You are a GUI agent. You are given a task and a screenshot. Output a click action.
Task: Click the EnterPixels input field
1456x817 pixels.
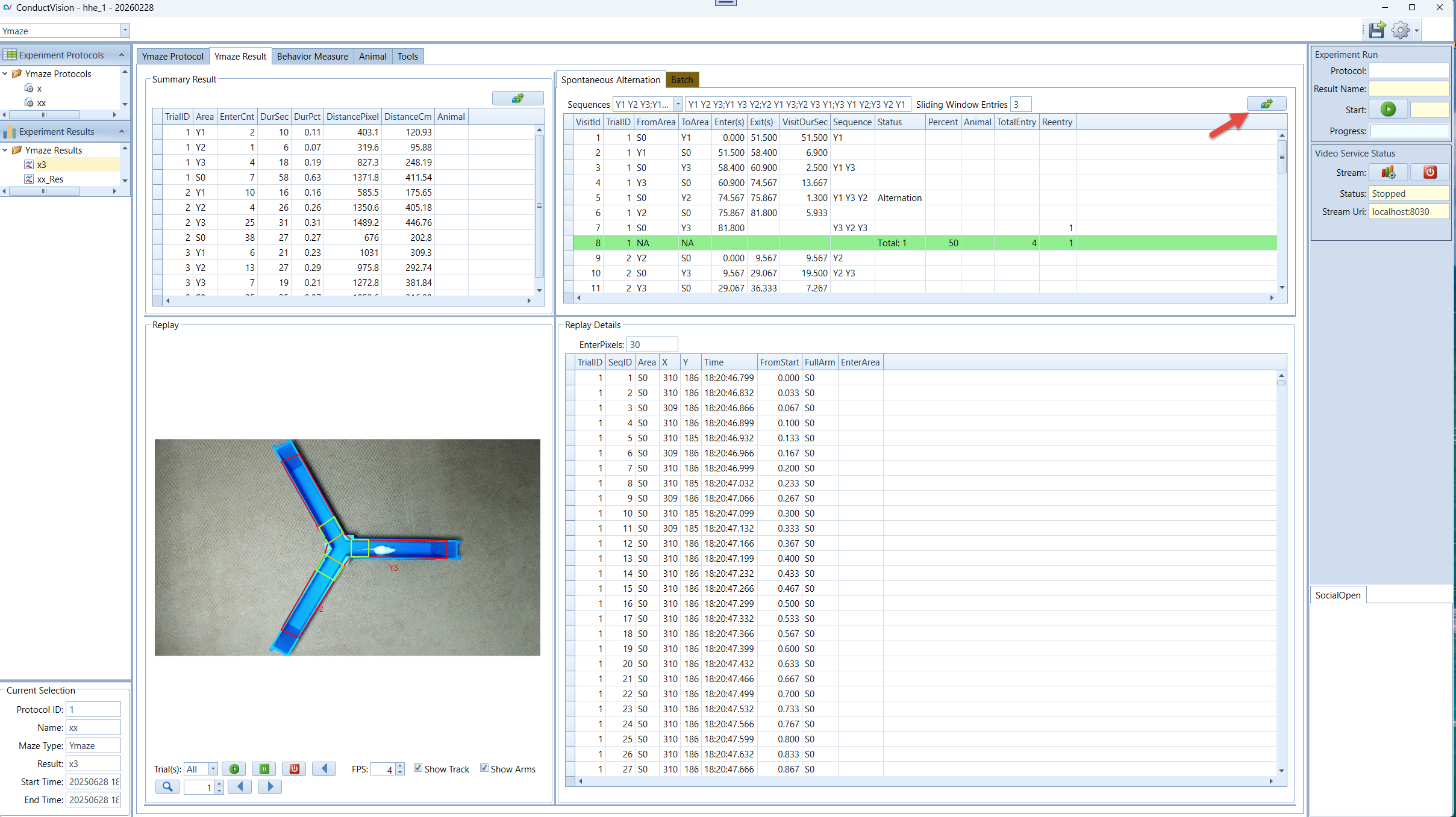(x=652, y=344)
